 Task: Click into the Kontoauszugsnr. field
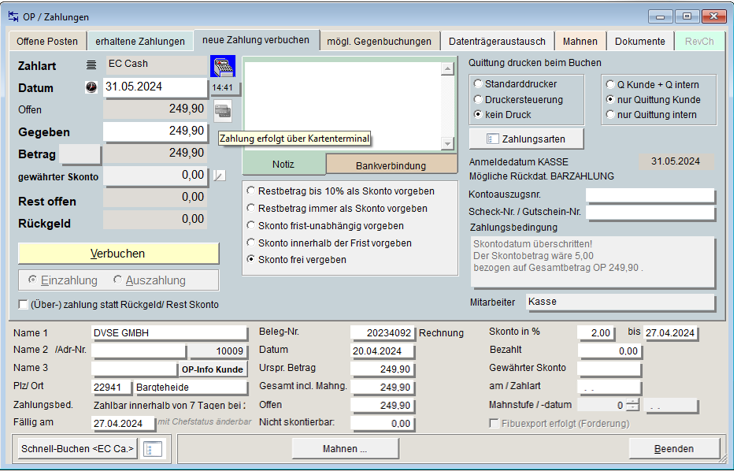(650, 195)
